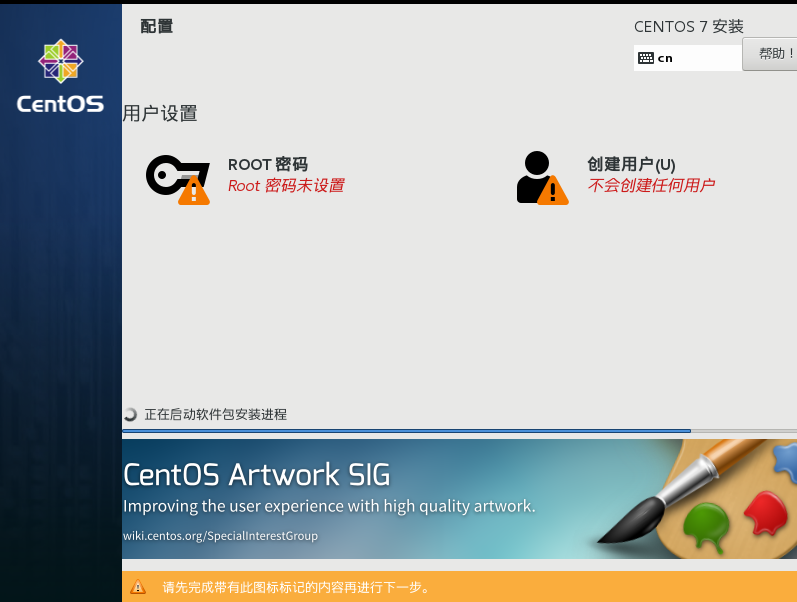Click the cn keyboard layout field

click(x=687, y=58)
